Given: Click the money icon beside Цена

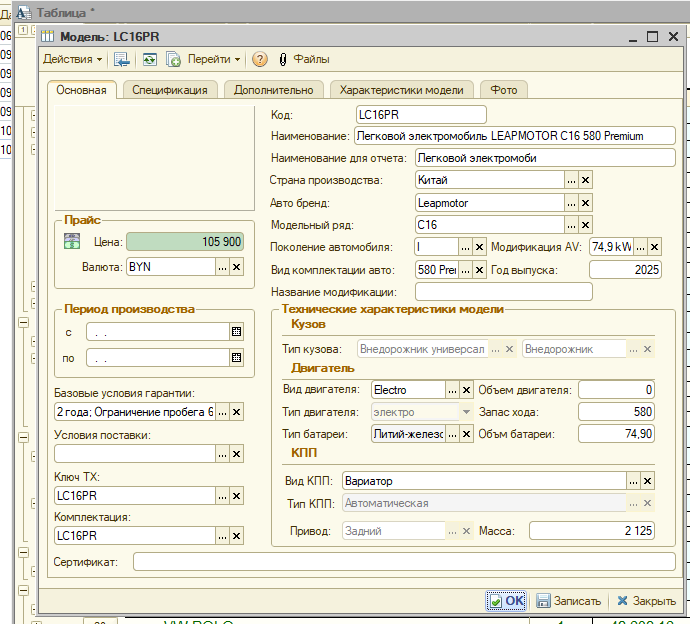Looking at the screenshot, I should point(72,241).
